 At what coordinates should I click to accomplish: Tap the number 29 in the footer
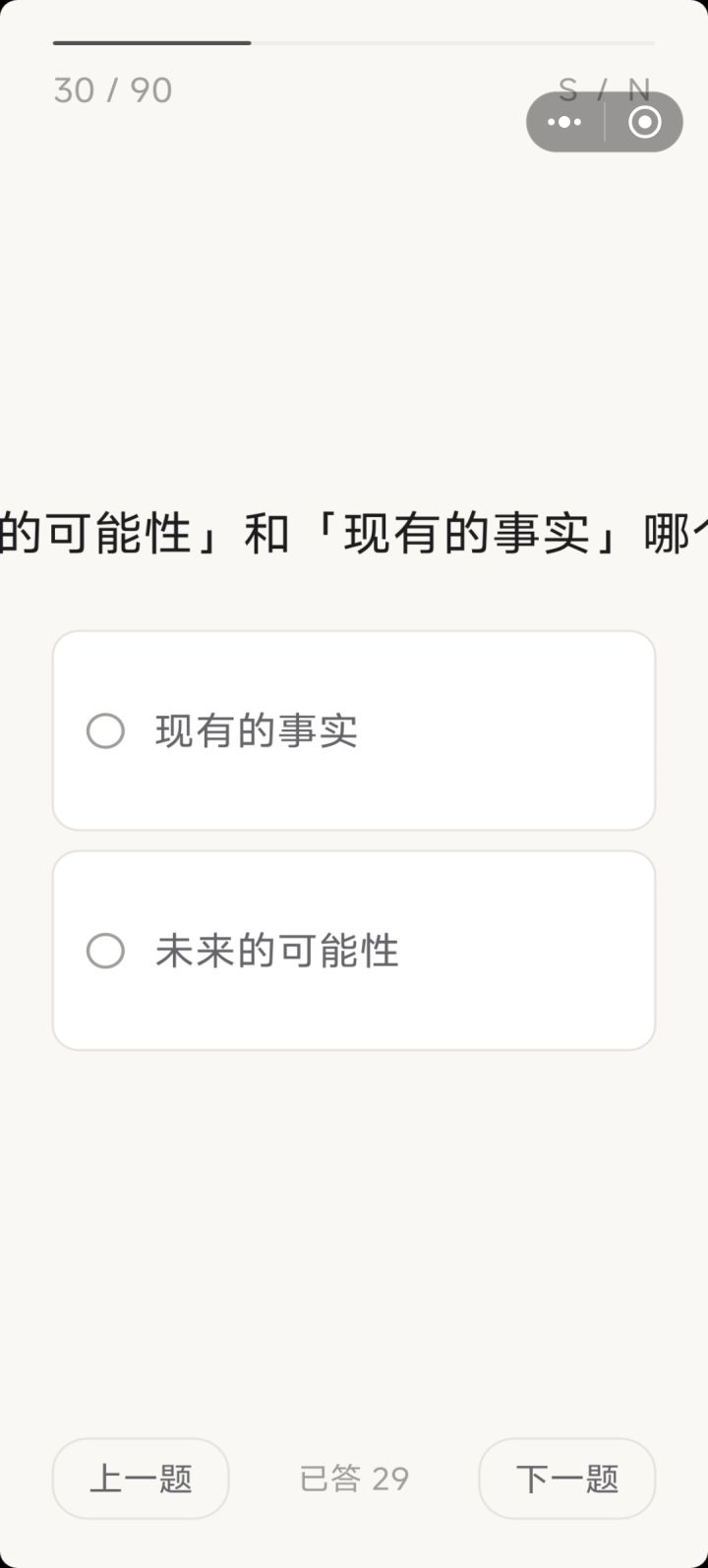[x=390, y=1478]
